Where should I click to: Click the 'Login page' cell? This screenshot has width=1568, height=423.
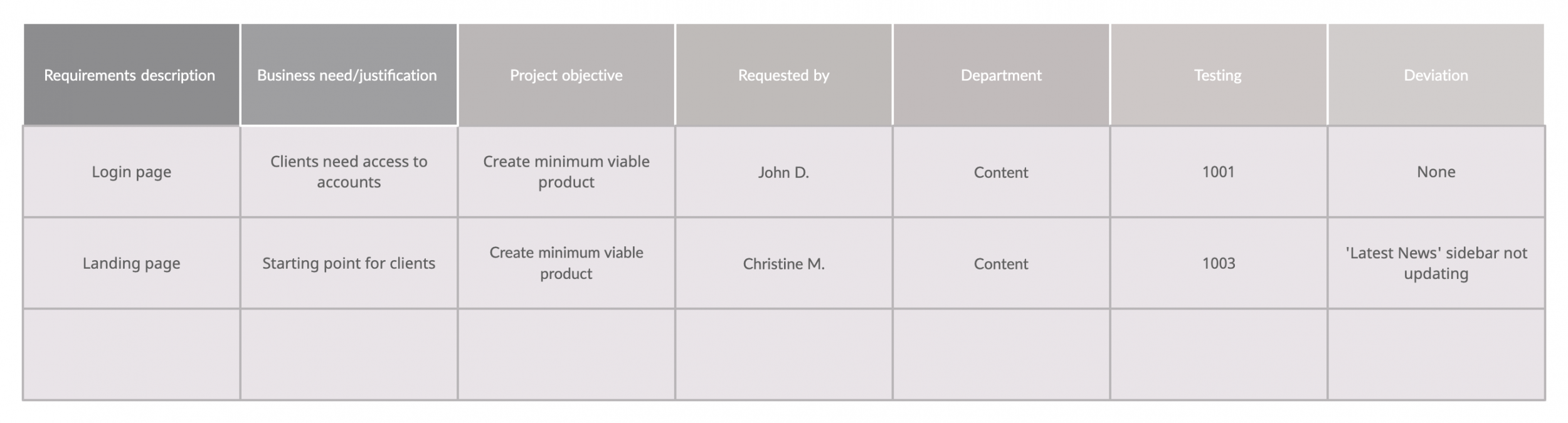[132, 172]
